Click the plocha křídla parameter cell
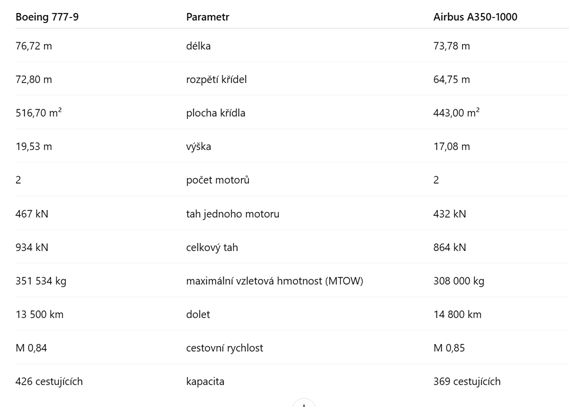The image size is (571, 409). click(216, 113)
